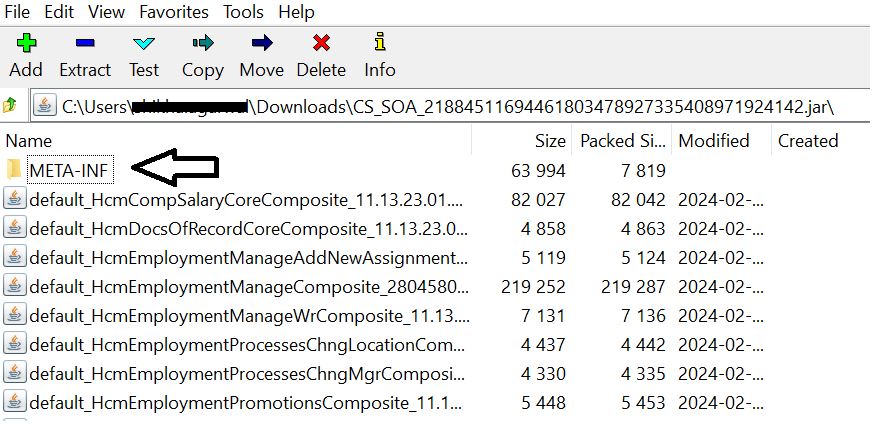Open the Help menu
876x434 pixels.
(296, 12)
